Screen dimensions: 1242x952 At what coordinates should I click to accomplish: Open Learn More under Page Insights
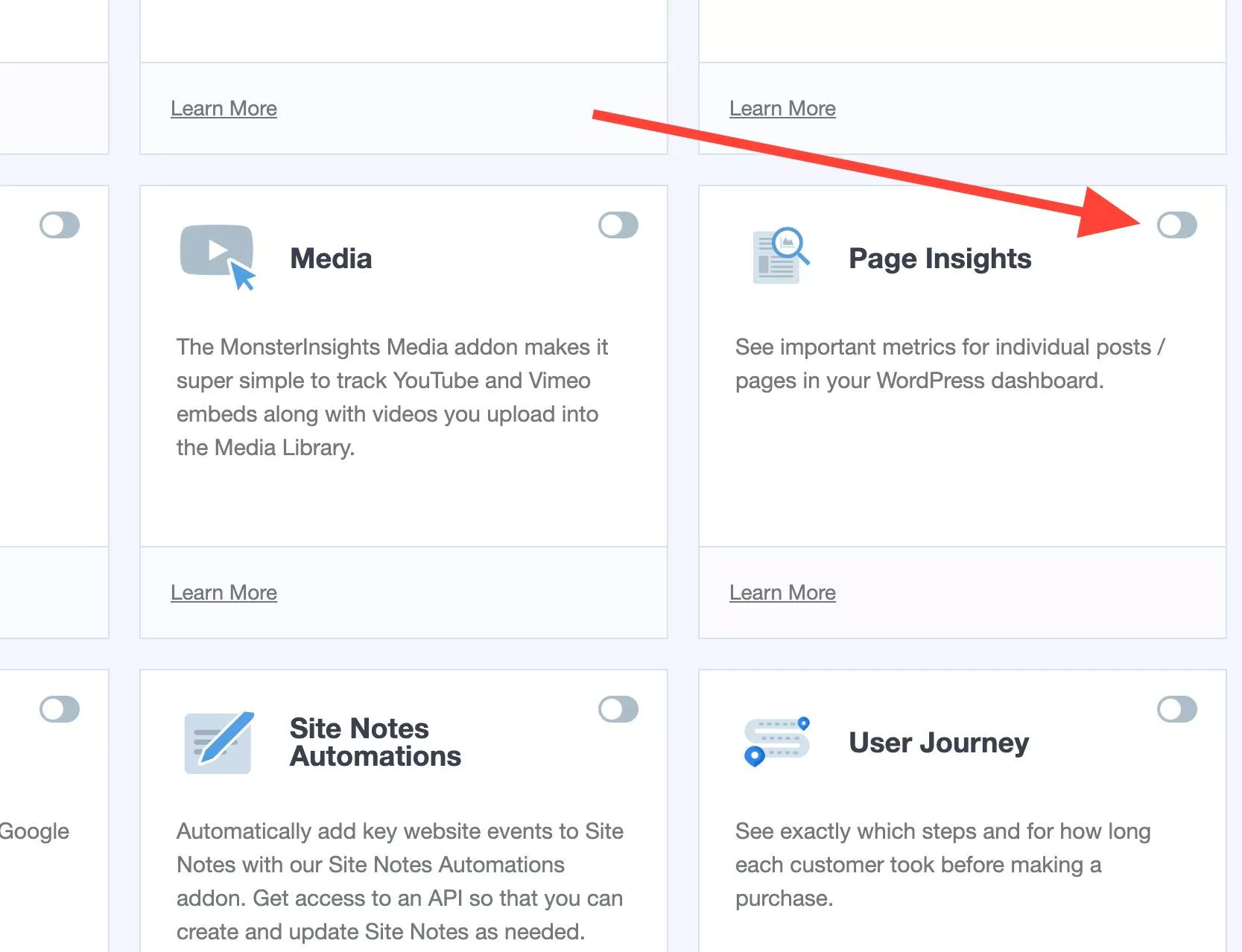point(782,592)
